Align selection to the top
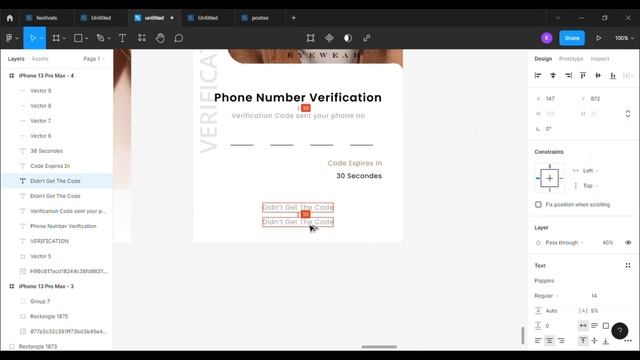The height and width of the screenshot is (360, 640). pyautogui.click(x=583, y=76)
